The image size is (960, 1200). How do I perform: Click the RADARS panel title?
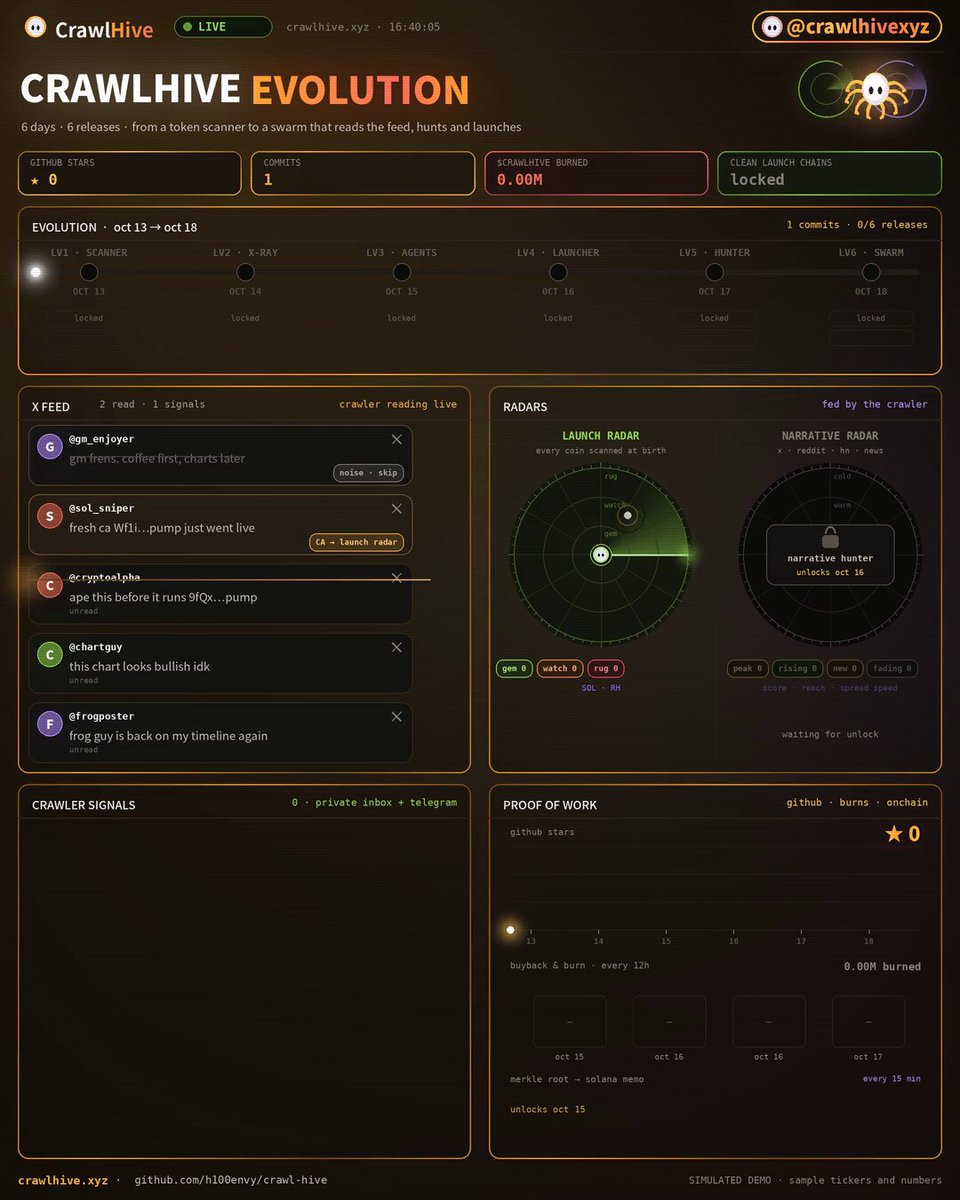coord(525,407)
